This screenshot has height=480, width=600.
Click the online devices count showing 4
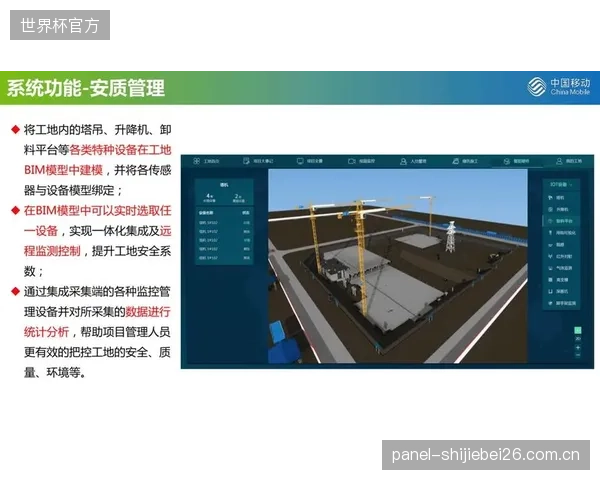coord(209,198)
